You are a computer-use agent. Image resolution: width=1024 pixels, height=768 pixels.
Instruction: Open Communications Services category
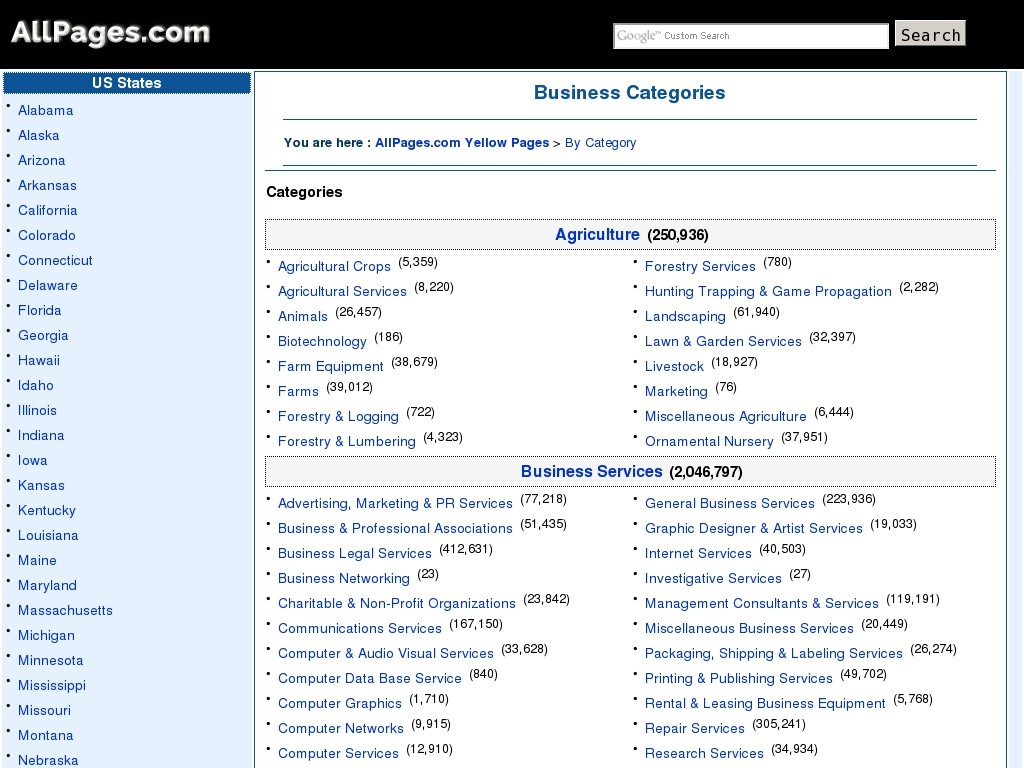[x=360, y=628]
